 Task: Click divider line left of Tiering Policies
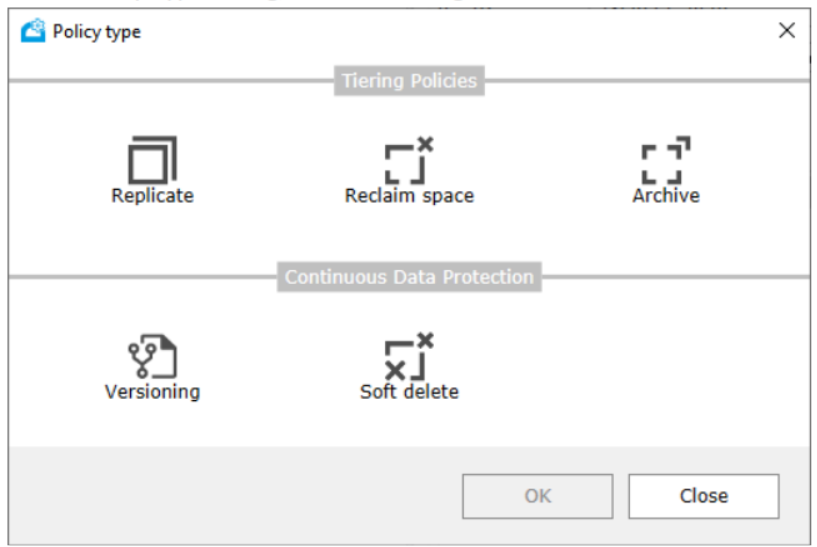pos(171,81)
